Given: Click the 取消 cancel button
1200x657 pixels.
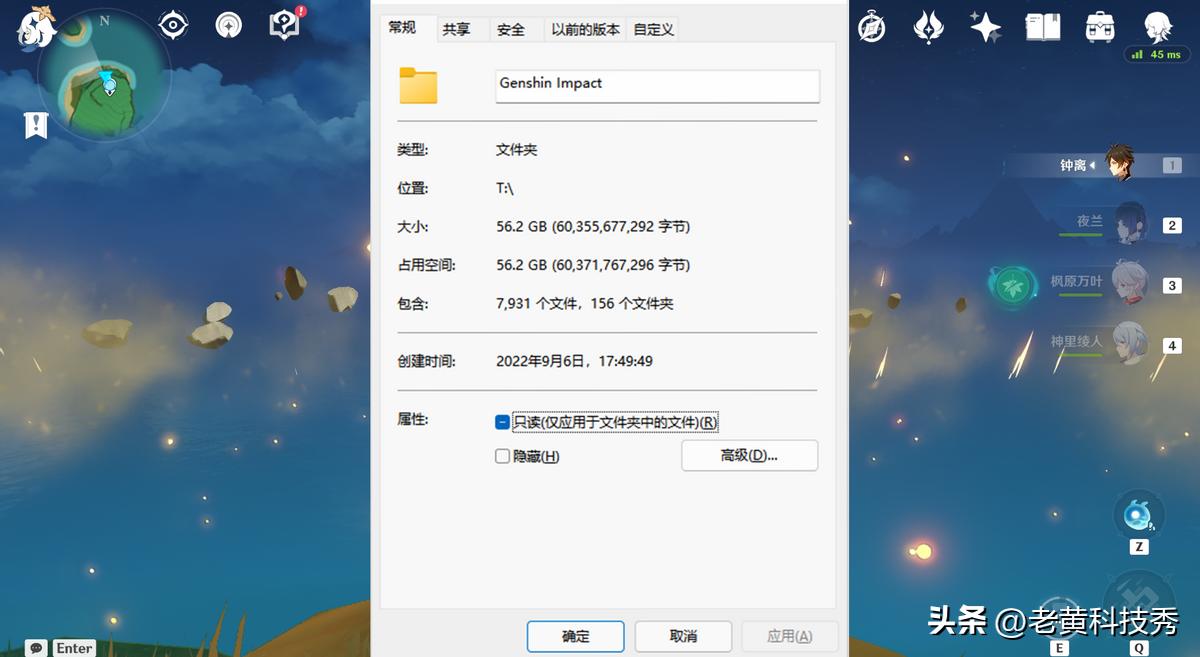Looking at the screenshot, I should (683, 636).
